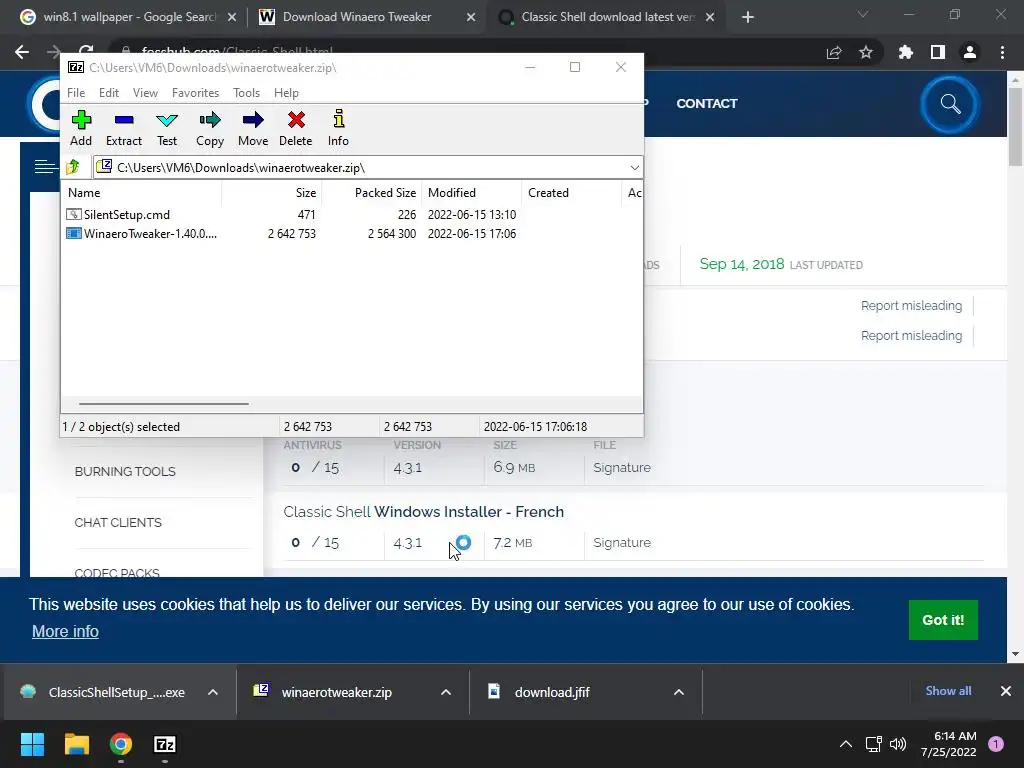The width and height of the screenshot is (1024, 768).
Task: Open the Edit menu in 7-Zip
Action: tap(108, 93)
